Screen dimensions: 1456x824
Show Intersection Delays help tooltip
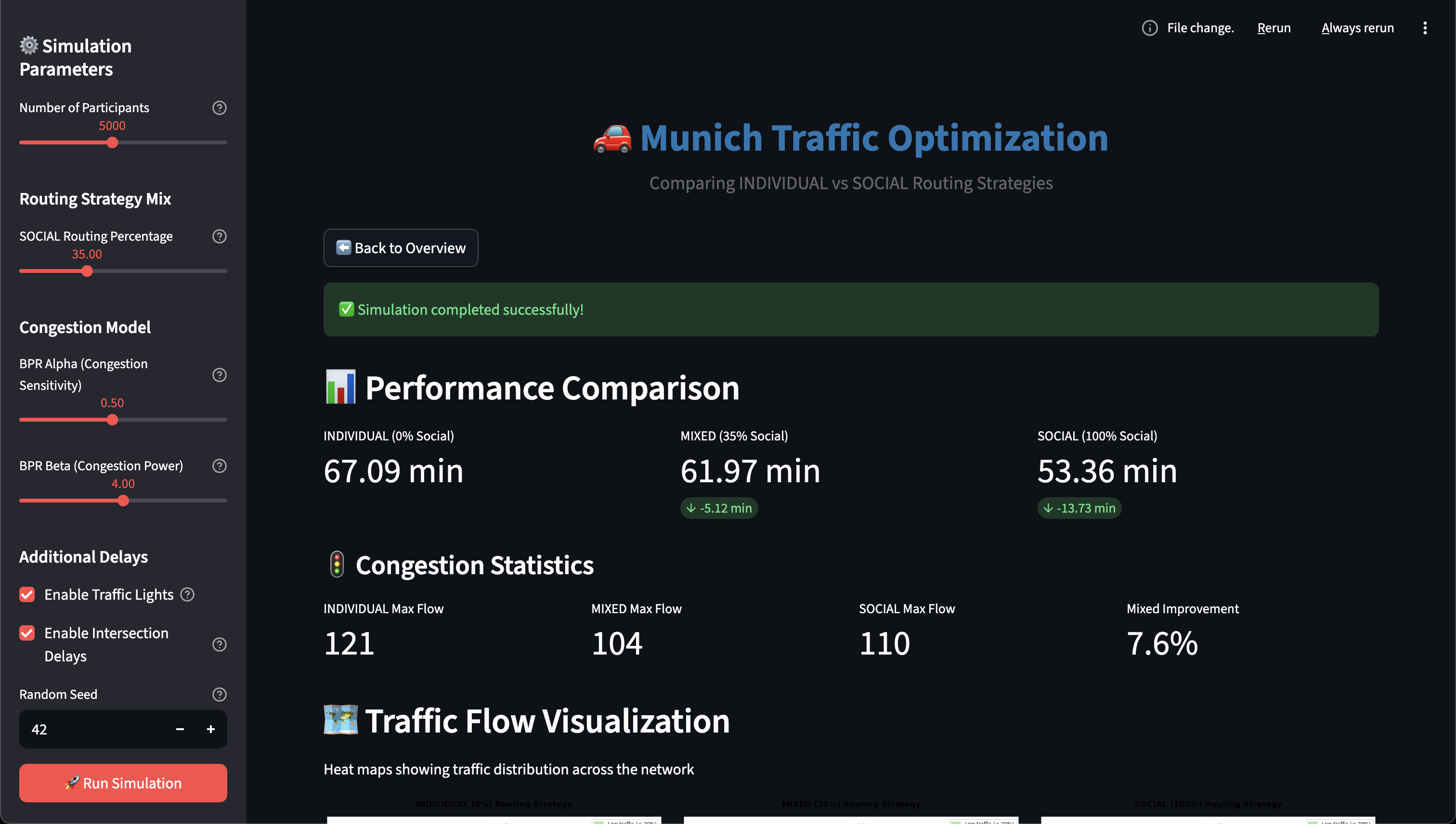[219, 644]
